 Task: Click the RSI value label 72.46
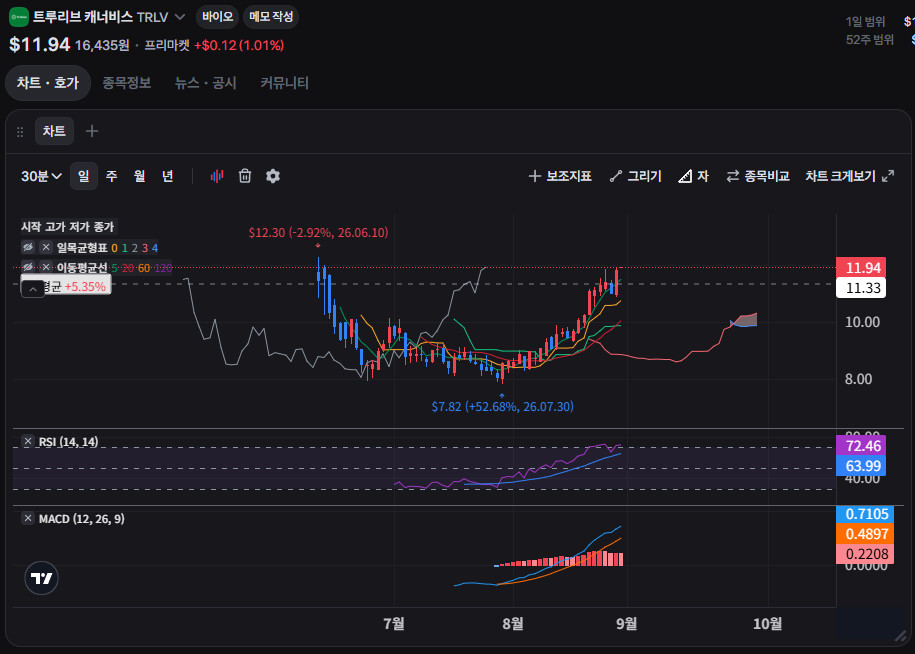click(861, 446)
